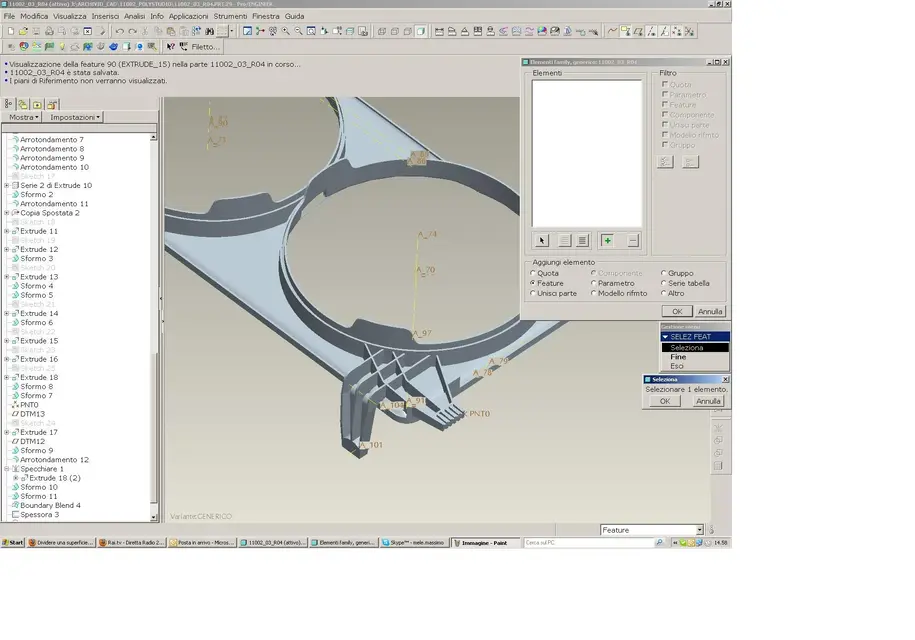This screenshot has width=915, height=640.
Task: Click the Undo arrow icon in toolbar
Action: click(119, 32)
